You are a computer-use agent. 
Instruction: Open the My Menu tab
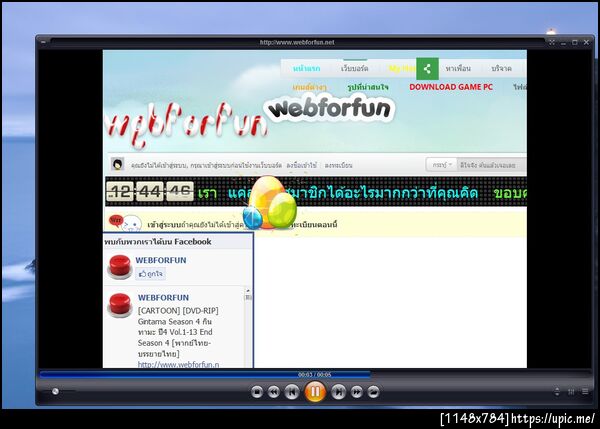[402, 69]
